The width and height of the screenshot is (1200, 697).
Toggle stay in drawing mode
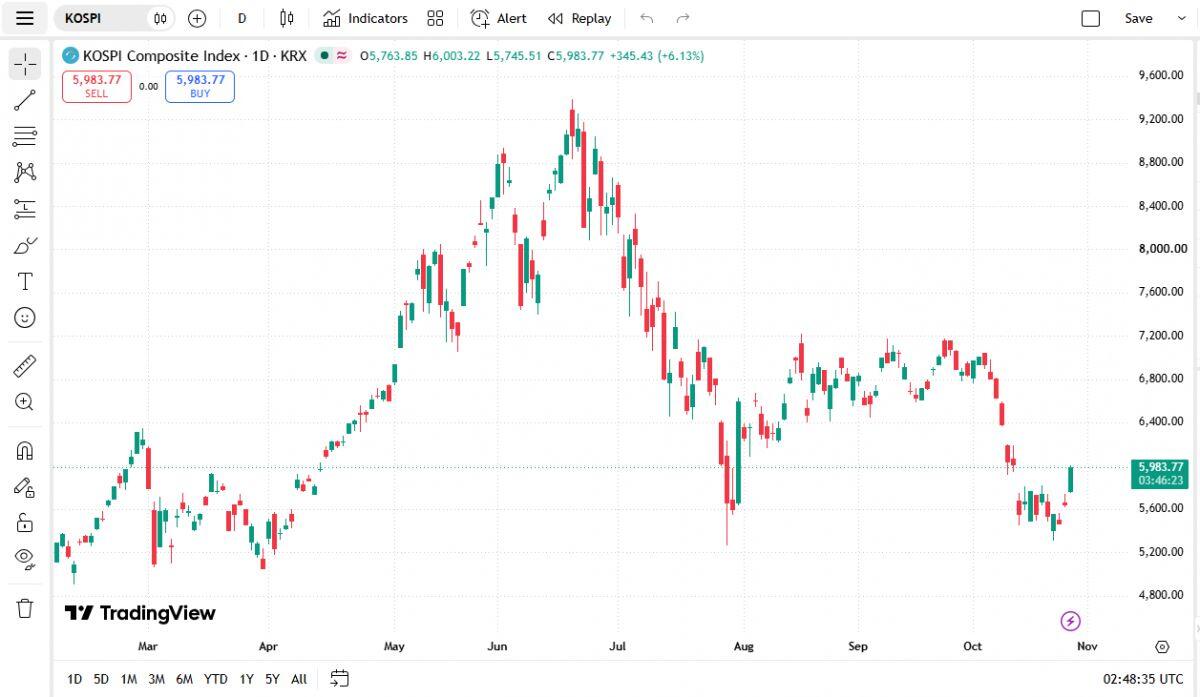(x=25, y=487)
